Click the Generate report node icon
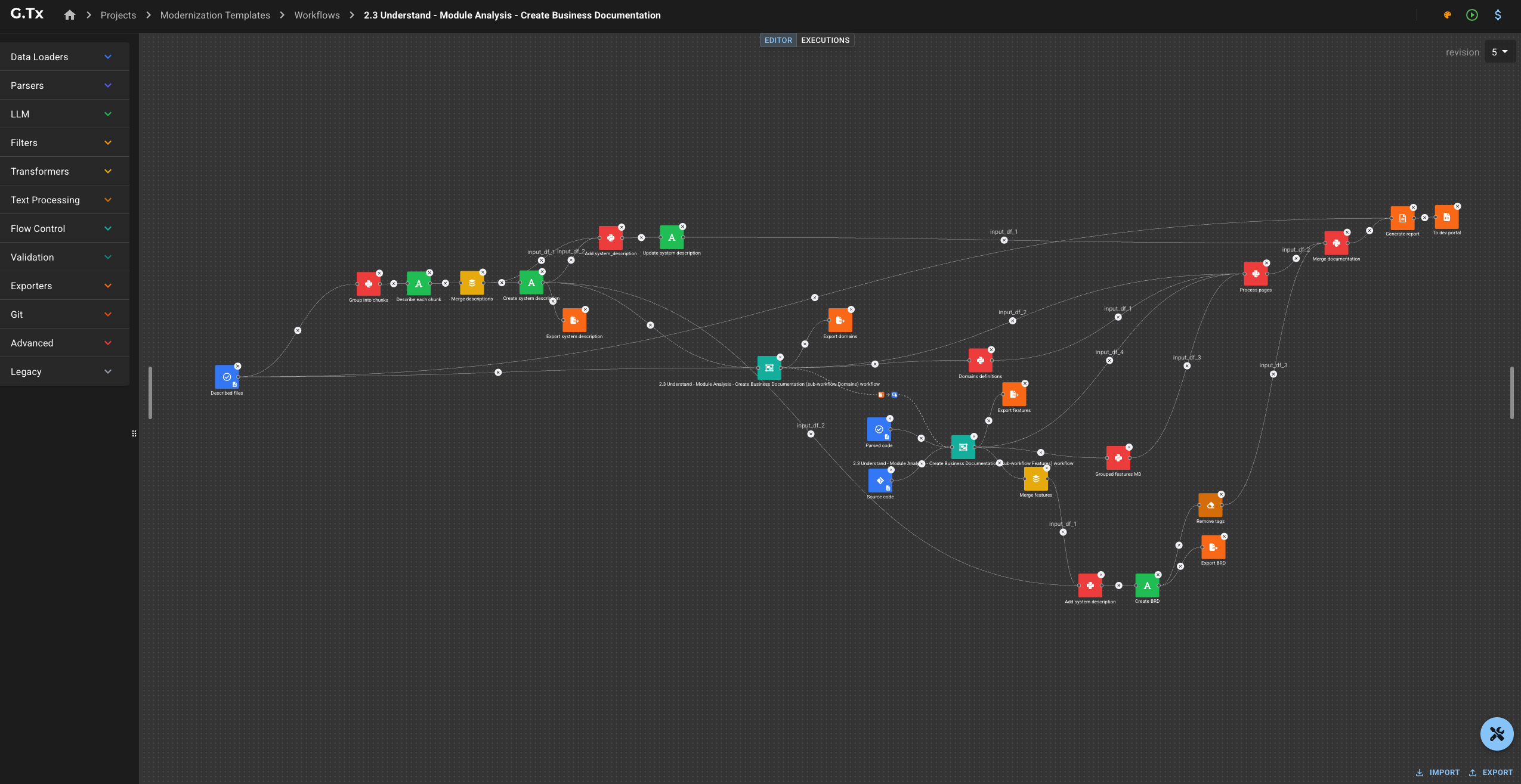Viewport: 1521px width, 784px height. pos(1402,218)
